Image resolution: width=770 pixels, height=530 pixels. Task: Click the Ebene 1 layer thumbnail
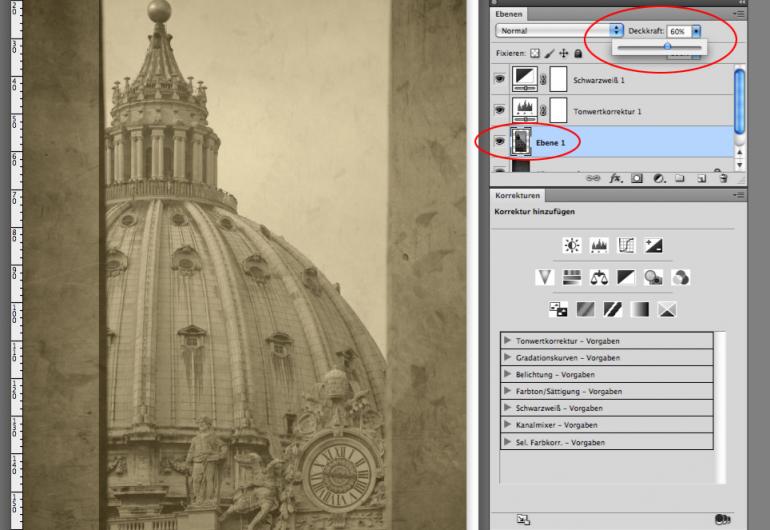tap(521, 141)
